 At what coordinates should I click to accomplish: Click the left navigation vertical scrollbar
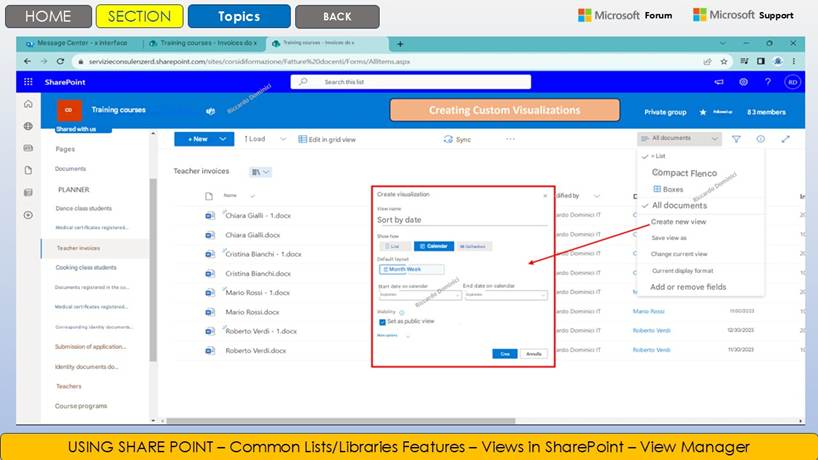pos(153,270)
